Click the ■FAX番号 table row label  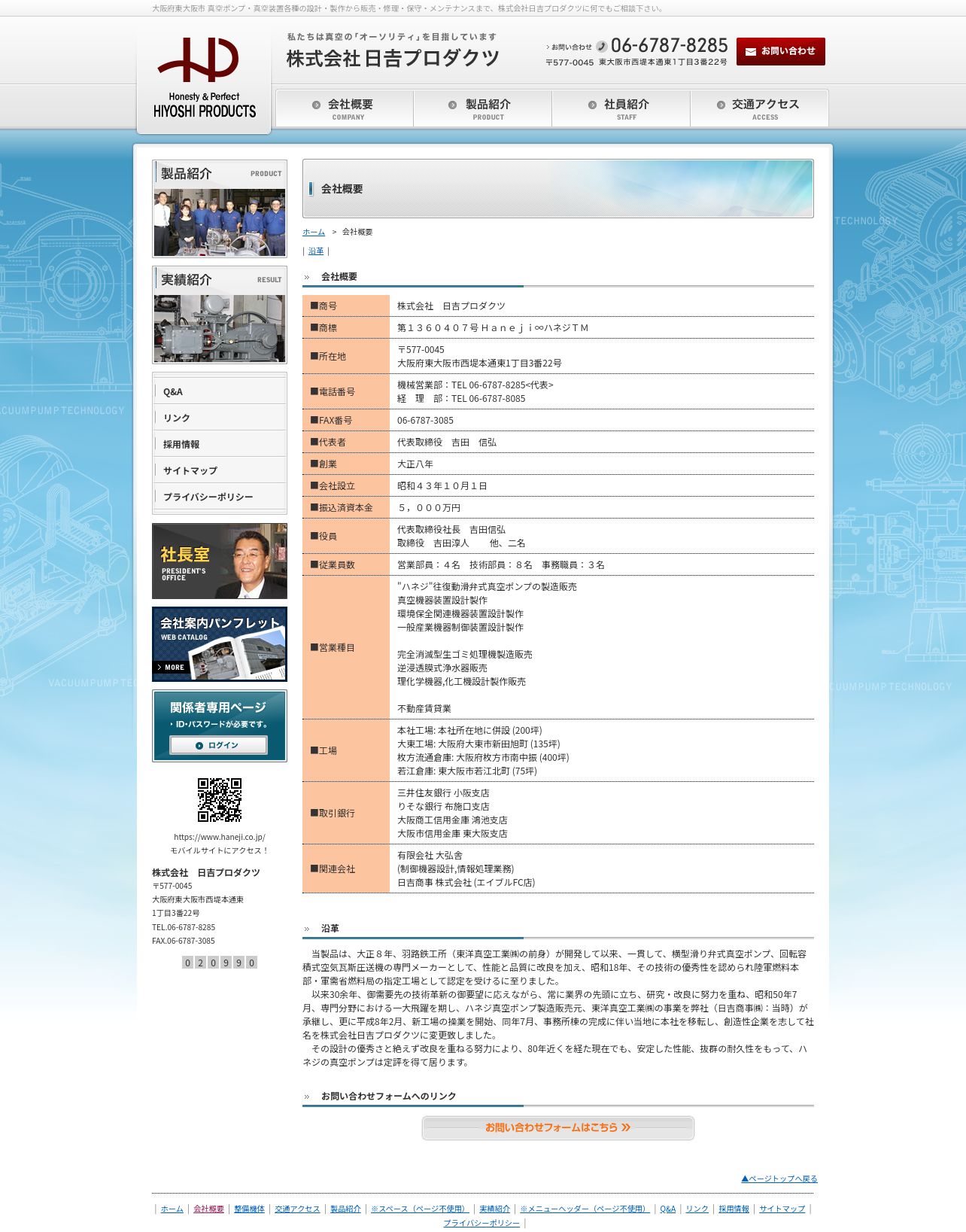331,421
